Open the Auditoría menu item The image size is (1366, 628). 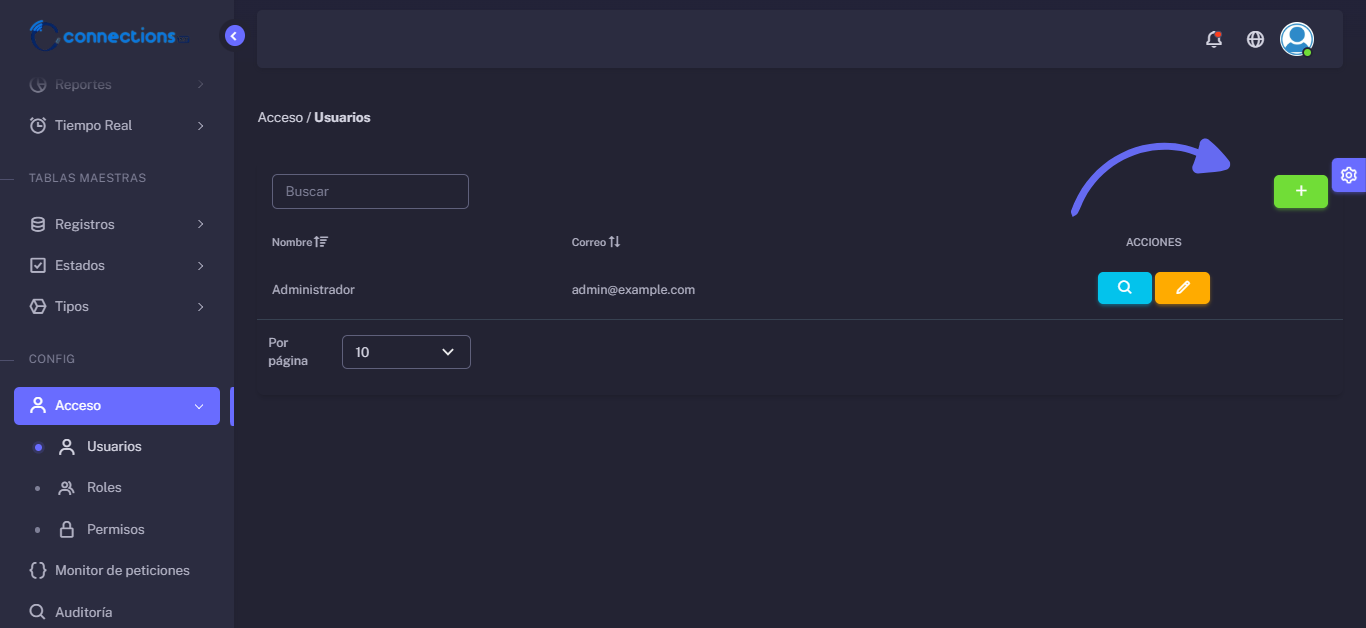tap(117, 612)
